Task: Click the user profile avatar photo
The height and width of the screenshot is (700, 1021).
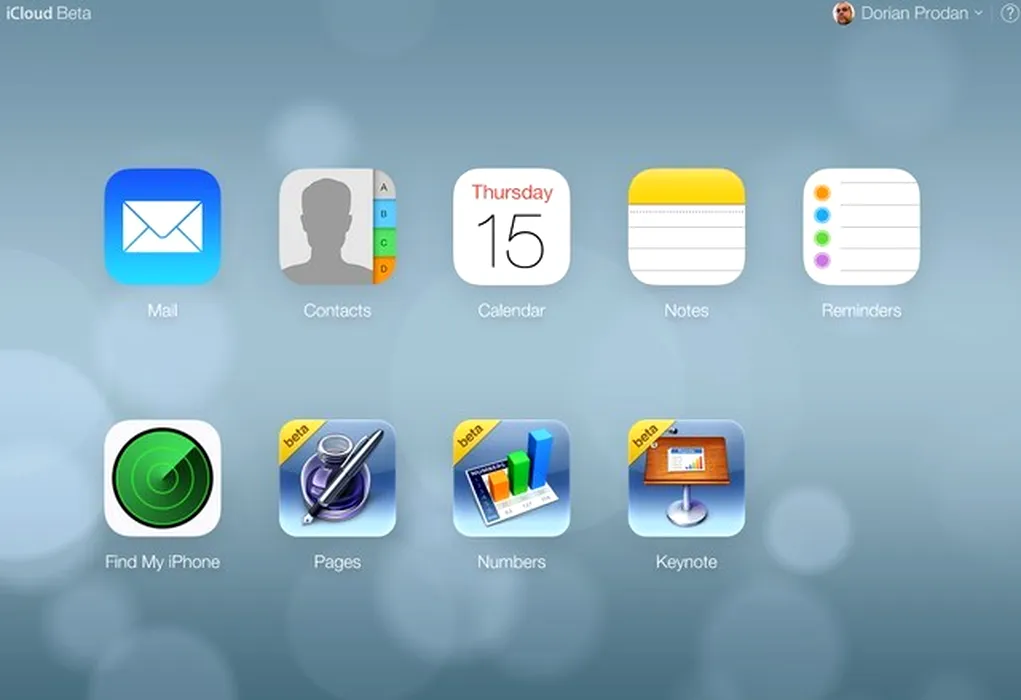Action: tap(843, 13)
